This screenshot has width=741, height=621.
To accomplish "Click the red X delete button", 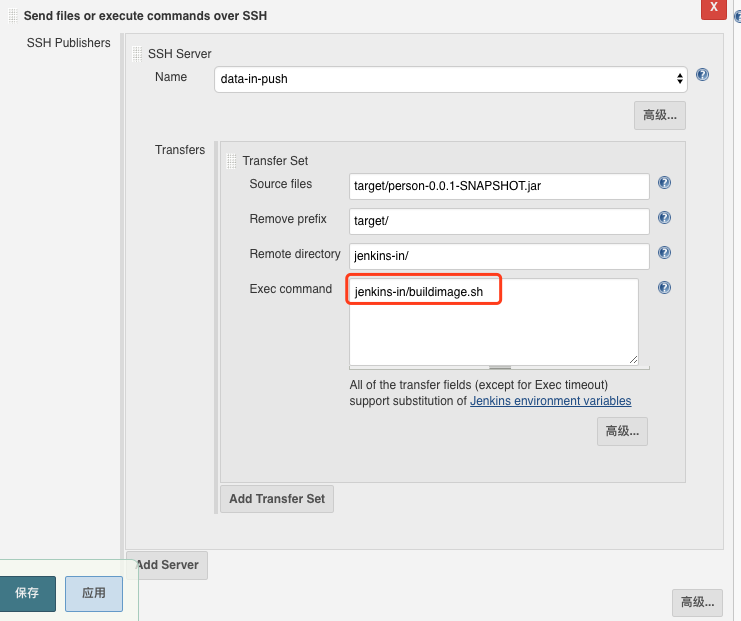I will coord(714,9).
